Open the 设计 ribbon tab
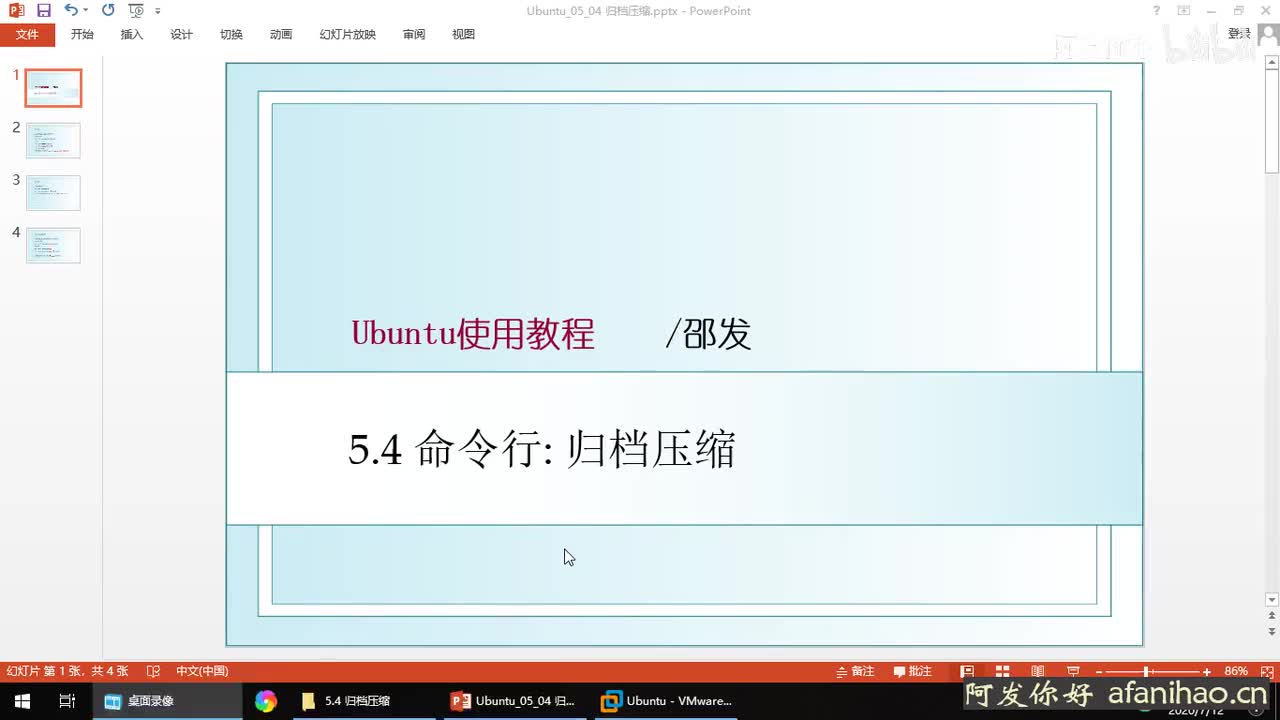Viewport: 1280px width, 720px height. 182,34
